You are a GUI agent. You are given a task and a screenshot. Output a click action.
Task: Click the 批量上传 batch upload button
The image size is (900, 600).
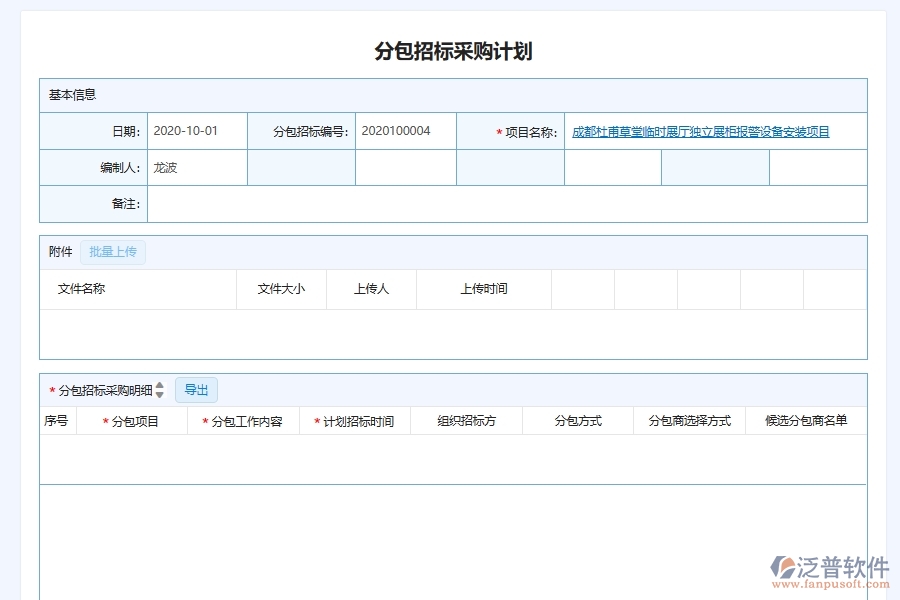coord(113,252)
